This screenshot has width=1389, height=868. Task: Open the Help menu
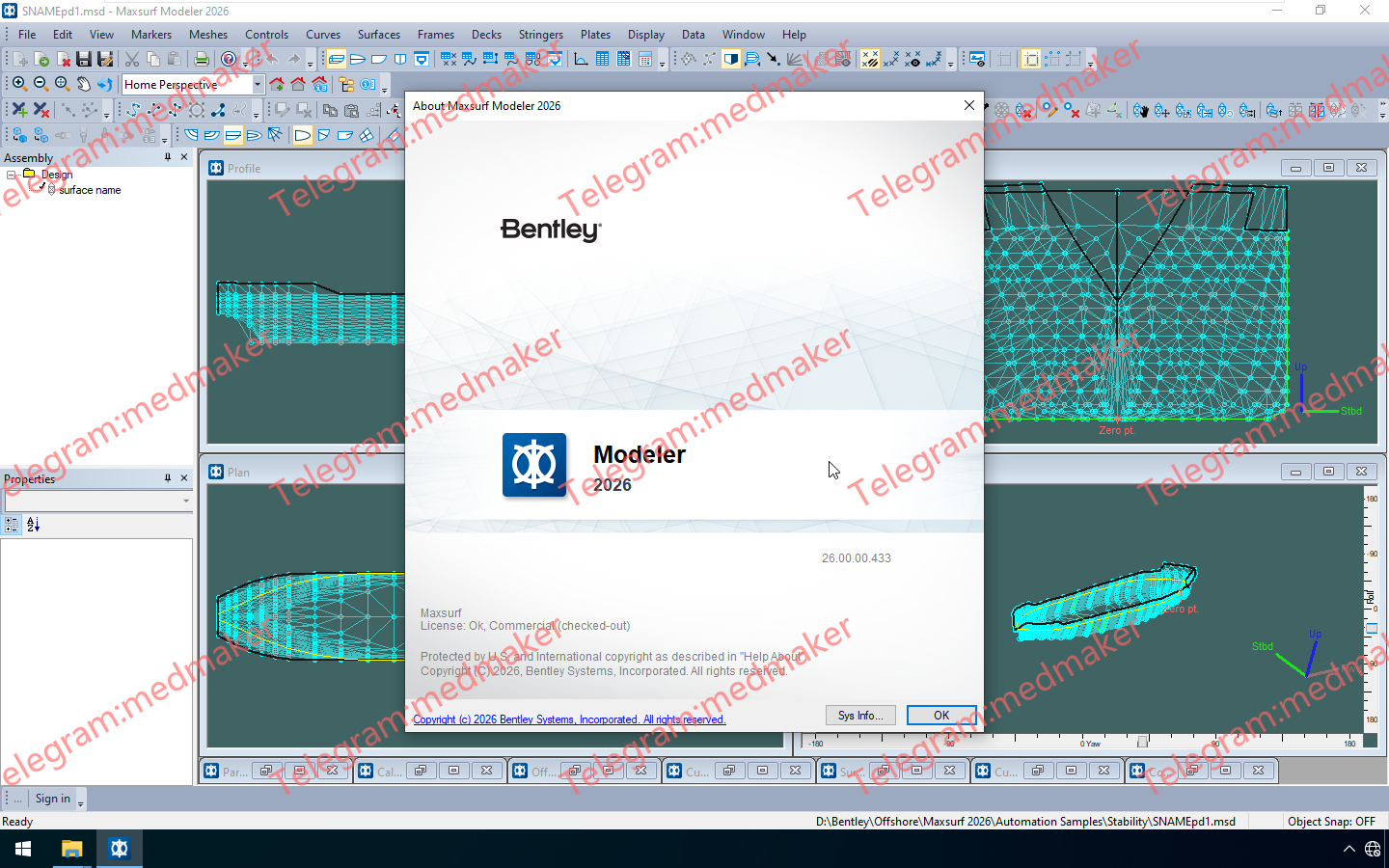[794, 35]
